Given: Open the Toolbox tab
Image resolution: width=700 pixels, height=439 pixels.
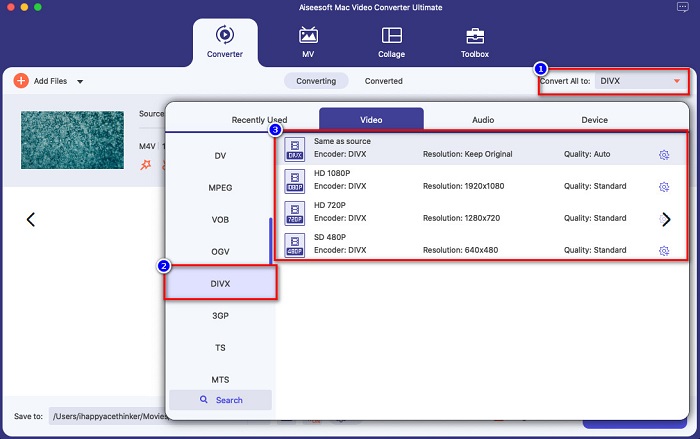Looking at the screenshot, I should pyautogui.click(x=475, y=42).
